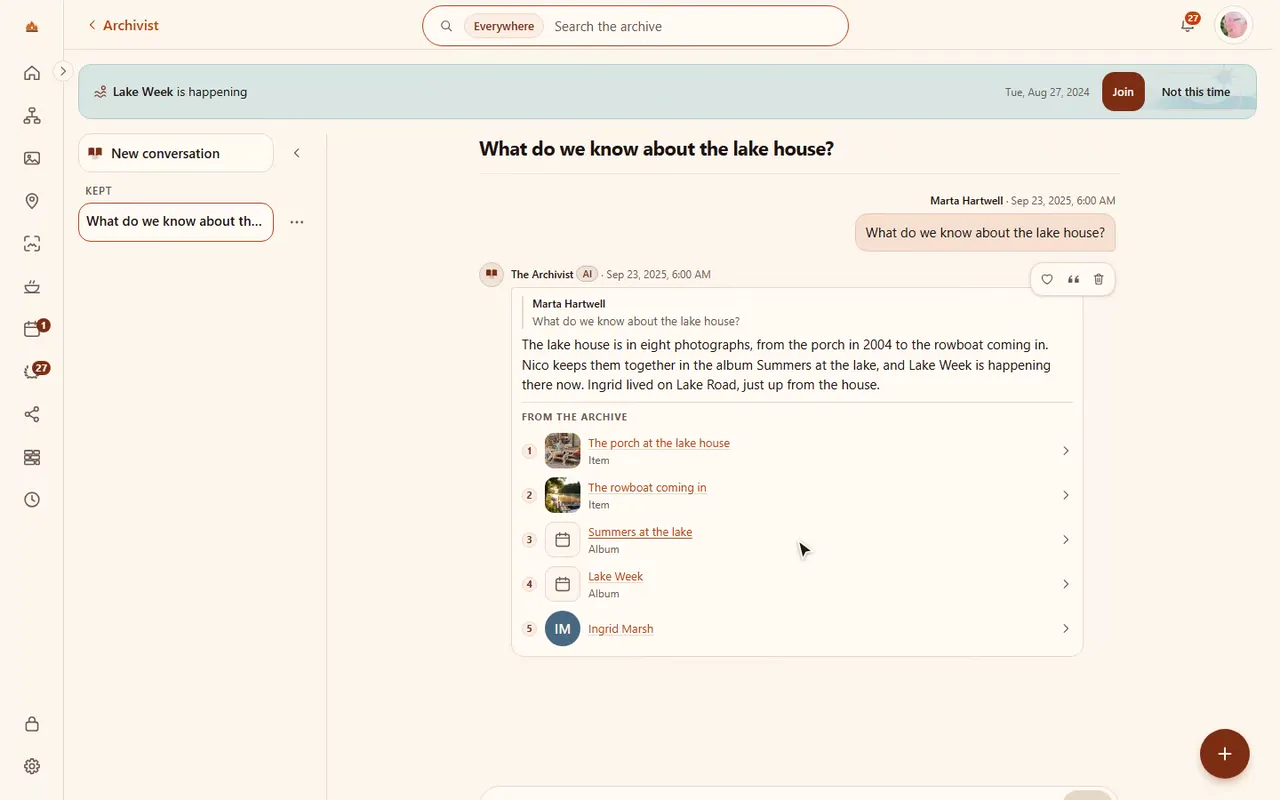Screen dimensions: 1280x800
Task: Open the calendar icon with badge 1
Action: click(32, 329)
